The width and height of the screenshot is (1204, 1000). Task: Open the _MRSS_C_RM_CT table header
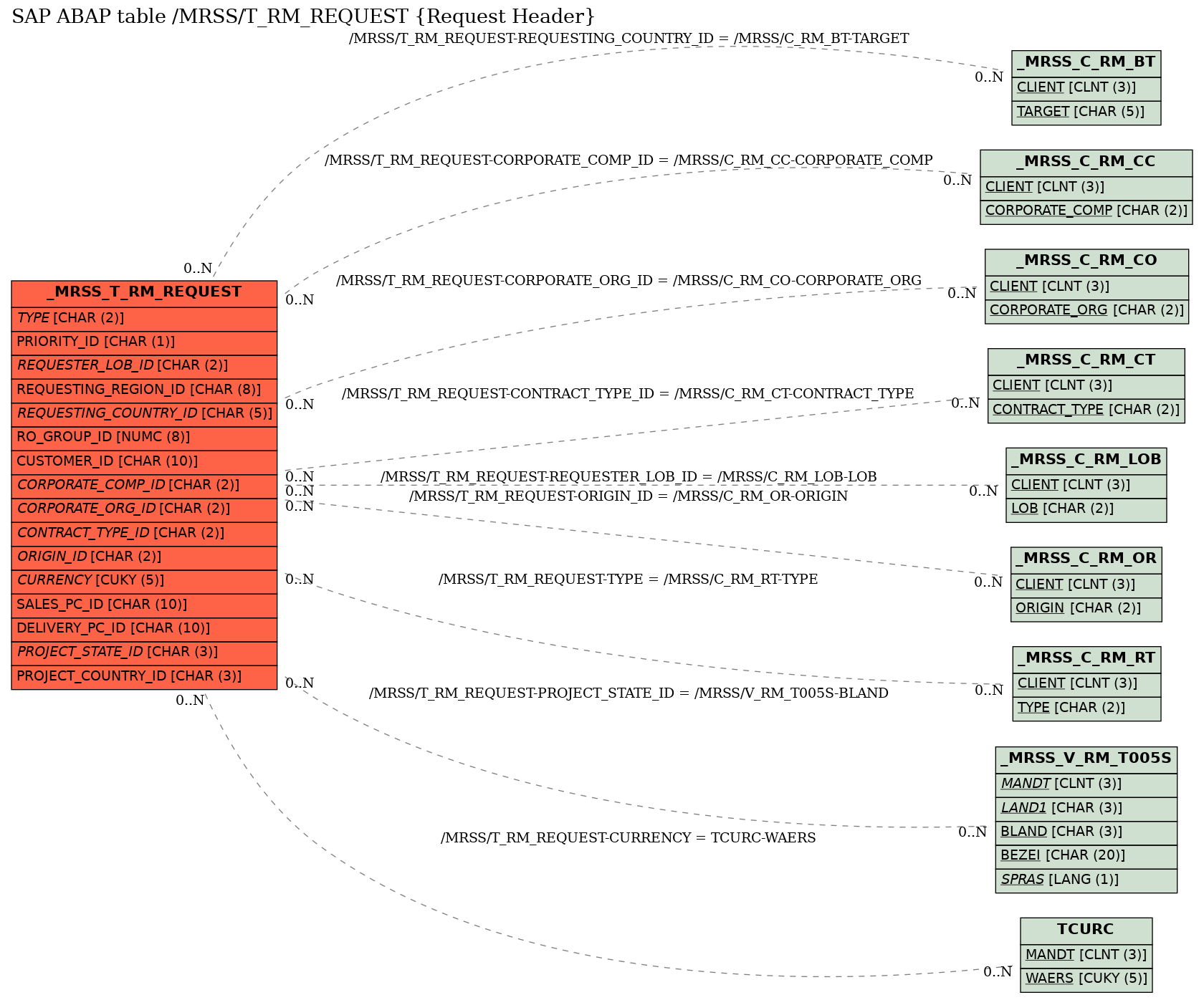(x=1086, y=361)
